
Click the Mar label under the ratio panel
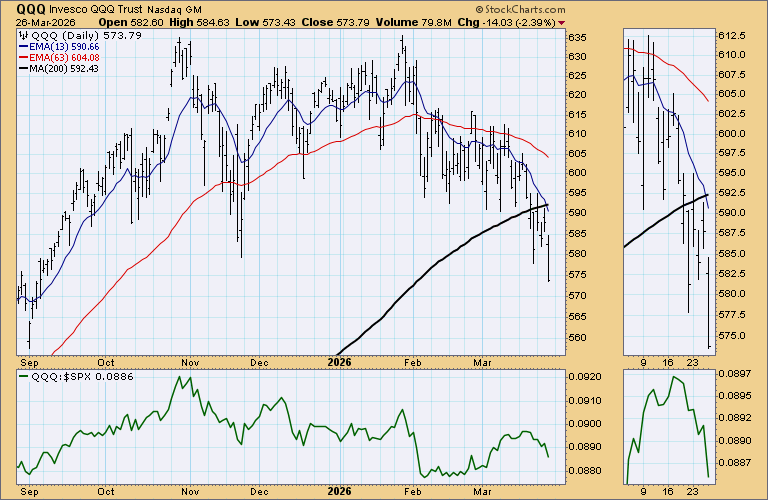click(482, 491)
